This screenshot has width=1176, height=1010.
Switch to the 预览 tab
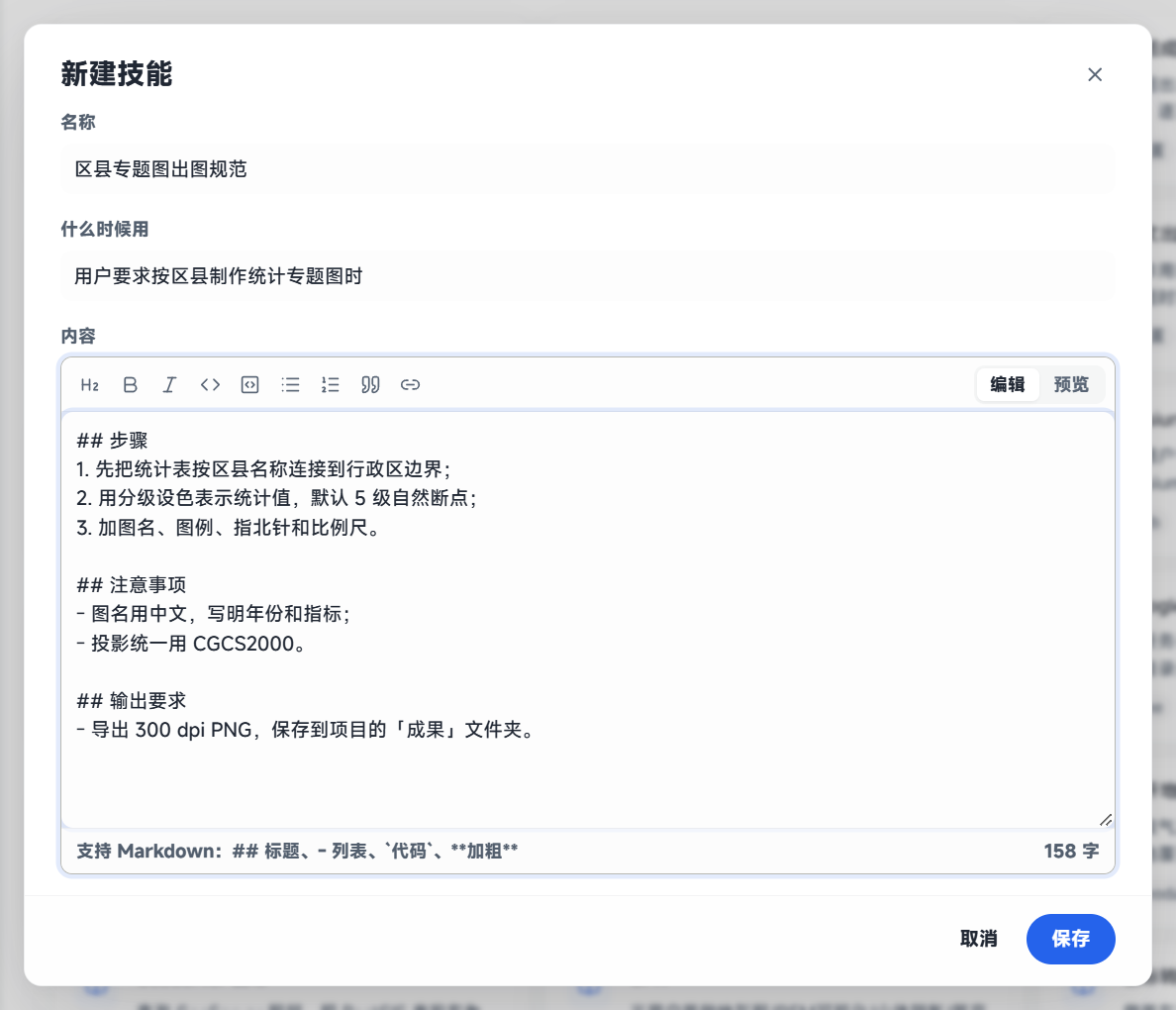(x=1071, y=385)
